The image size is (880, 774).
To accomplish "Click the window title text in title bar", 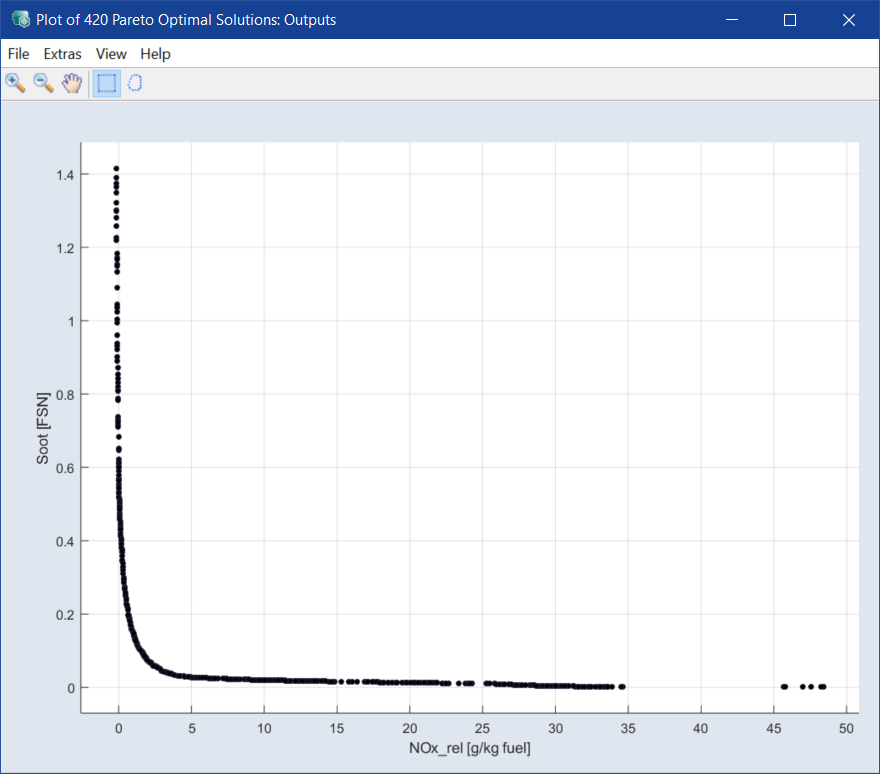I will 186,20.
